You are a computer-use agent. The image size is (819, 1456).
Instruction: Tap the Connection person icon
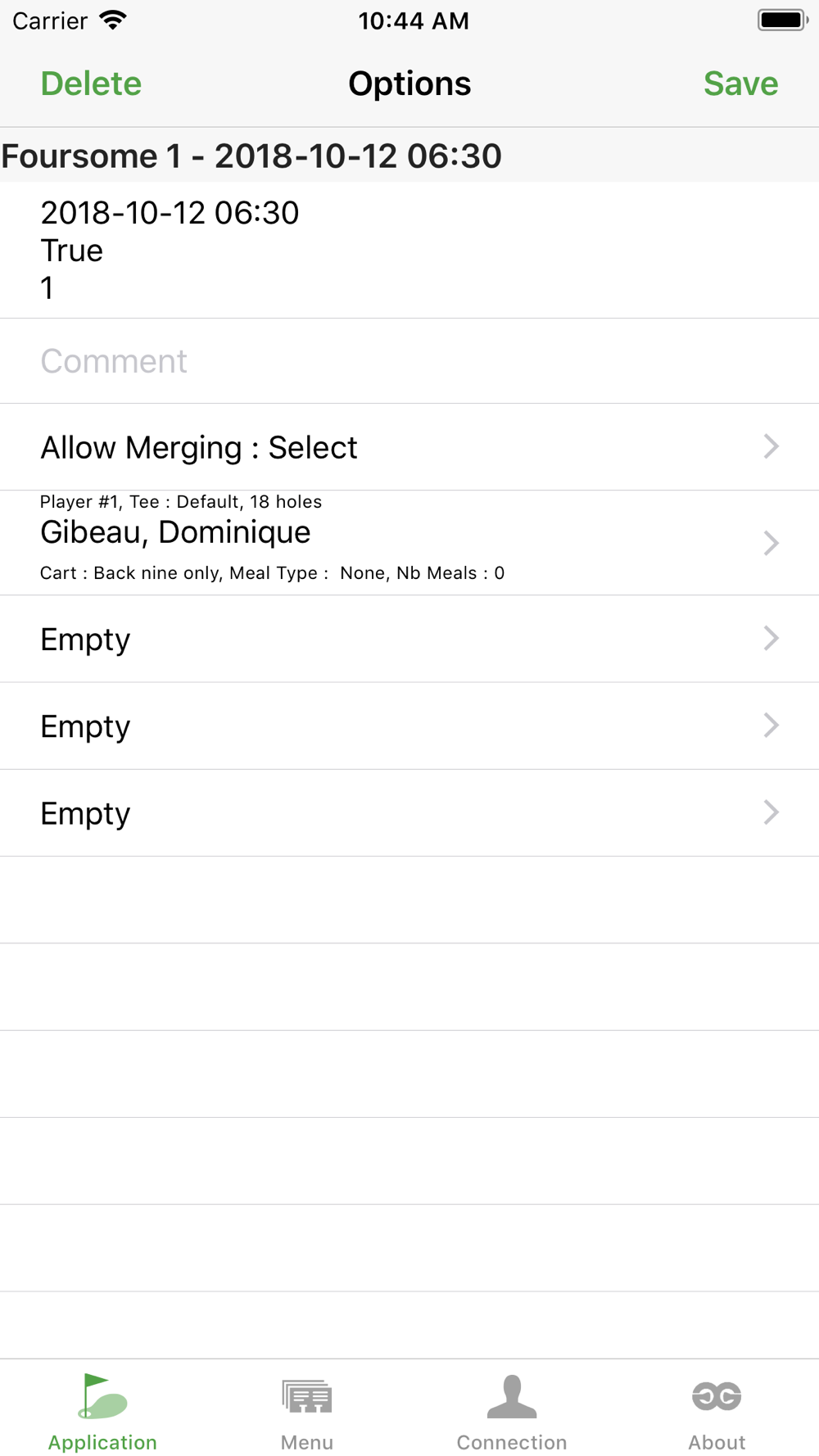click(512, 1397)
